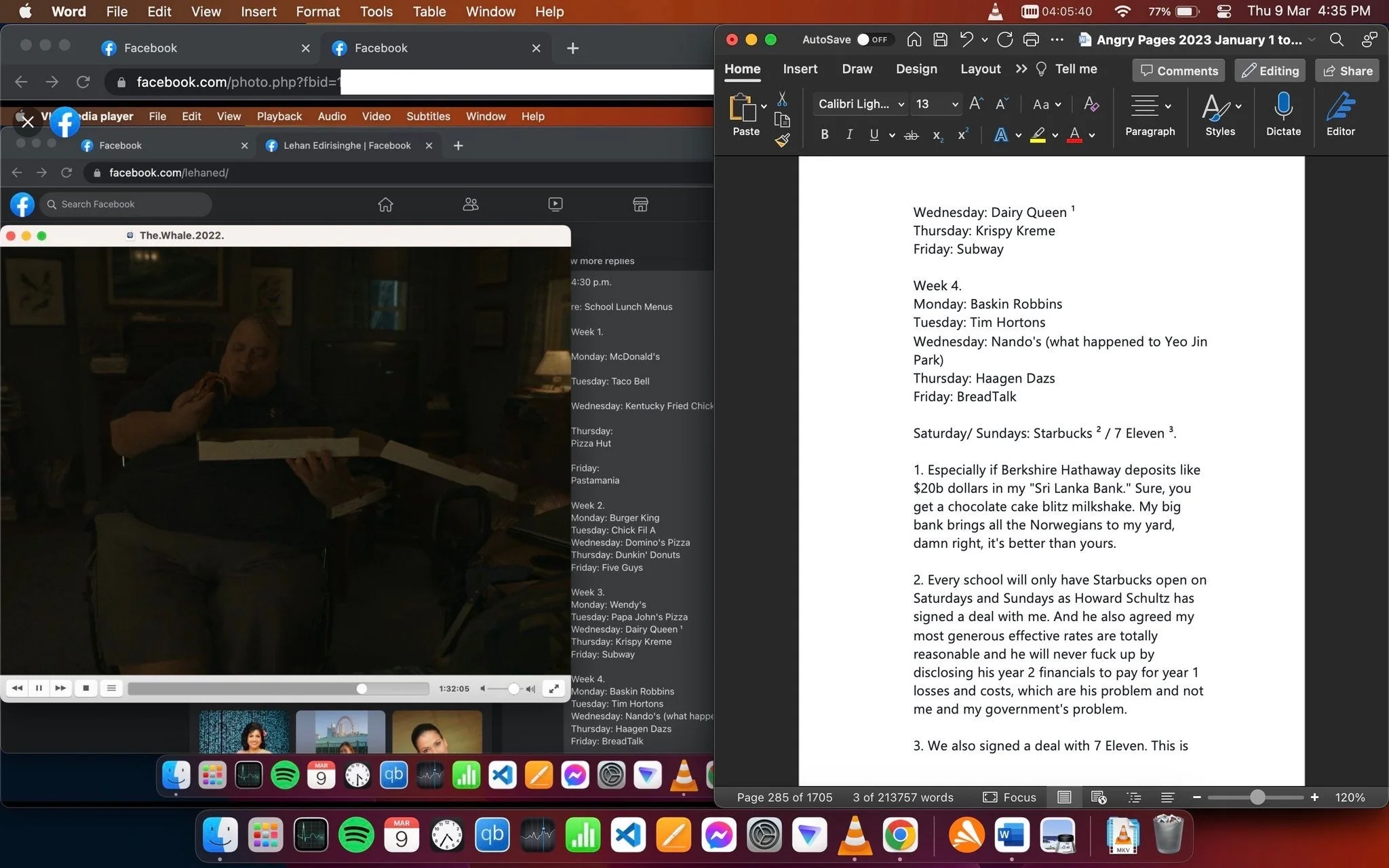The width and height of the screenshot is (1389, 868).
Task: Mute VLC audio speaker icon
Action: click(483, 689)
